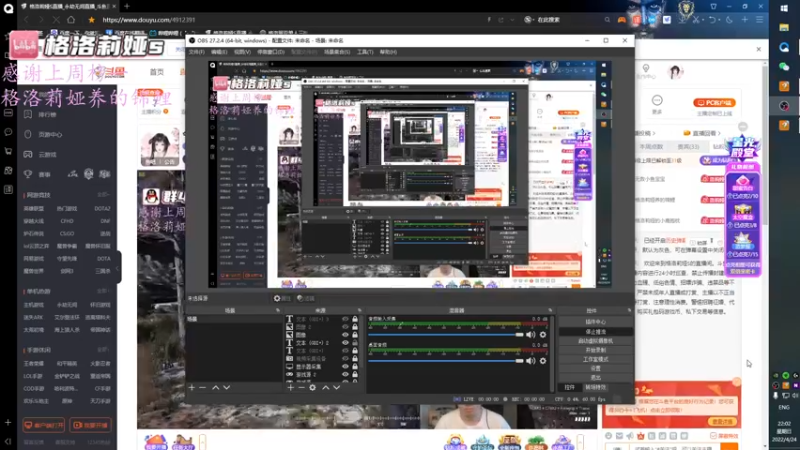
Task: Toggle visibility of 文本 (GDI+) 3 source
Action: (345, 319)
